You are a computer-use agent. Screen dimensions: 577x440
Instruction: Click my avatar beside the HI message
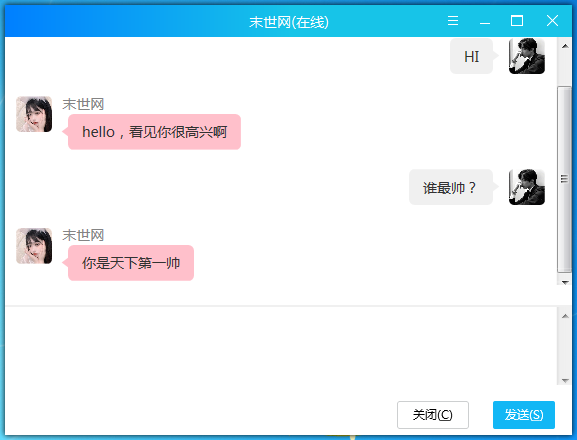(527, 56)
